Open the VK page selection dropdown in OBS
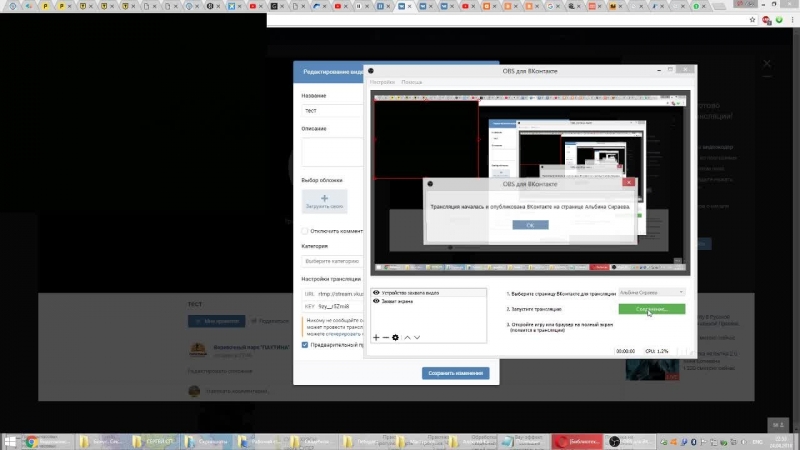 (x=652, y=292)
